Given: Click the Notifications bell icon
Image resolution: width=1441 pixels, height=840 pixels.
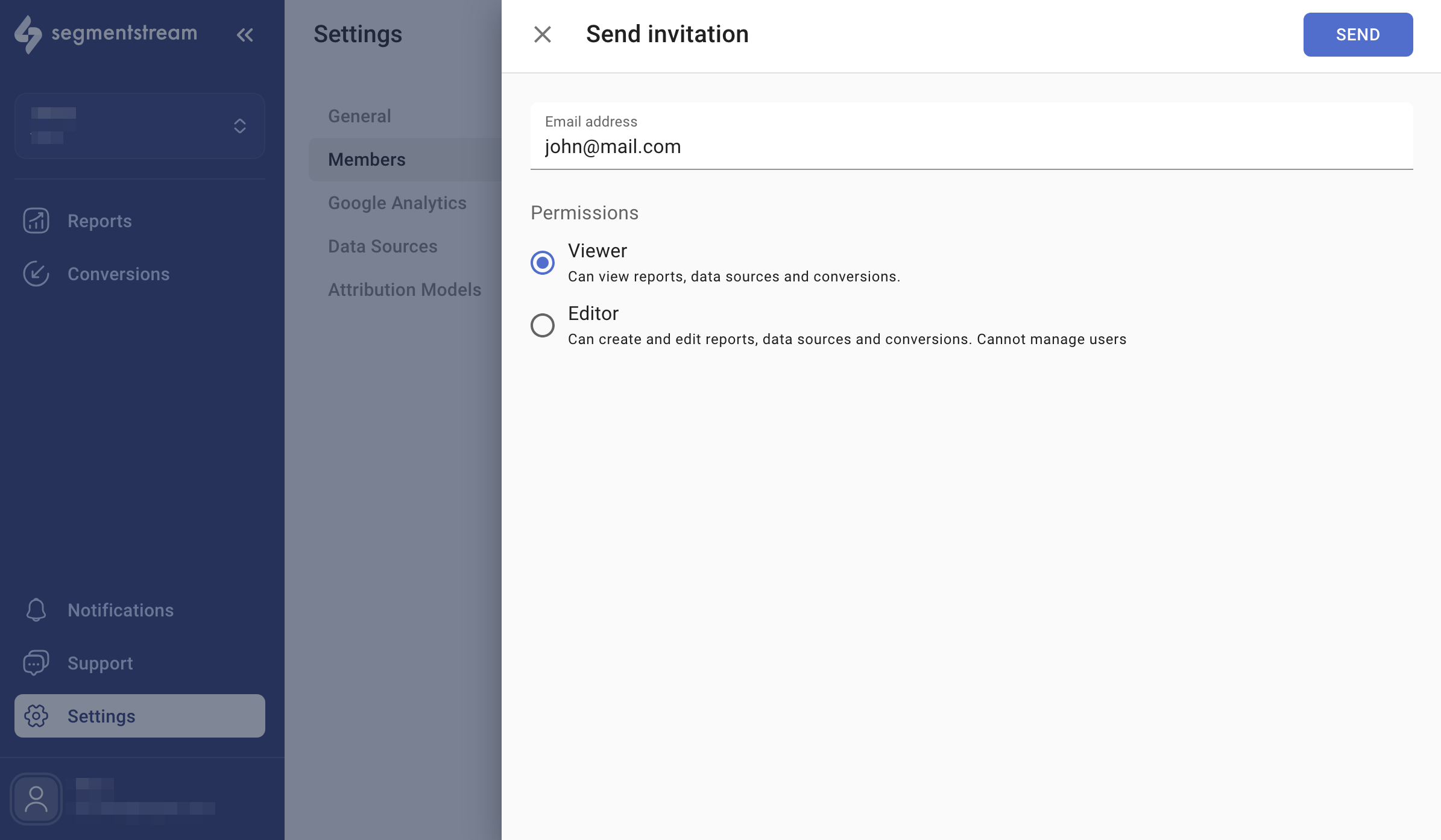Looking at the screenshot, I should pyautogui.click(x=36, y=610).
